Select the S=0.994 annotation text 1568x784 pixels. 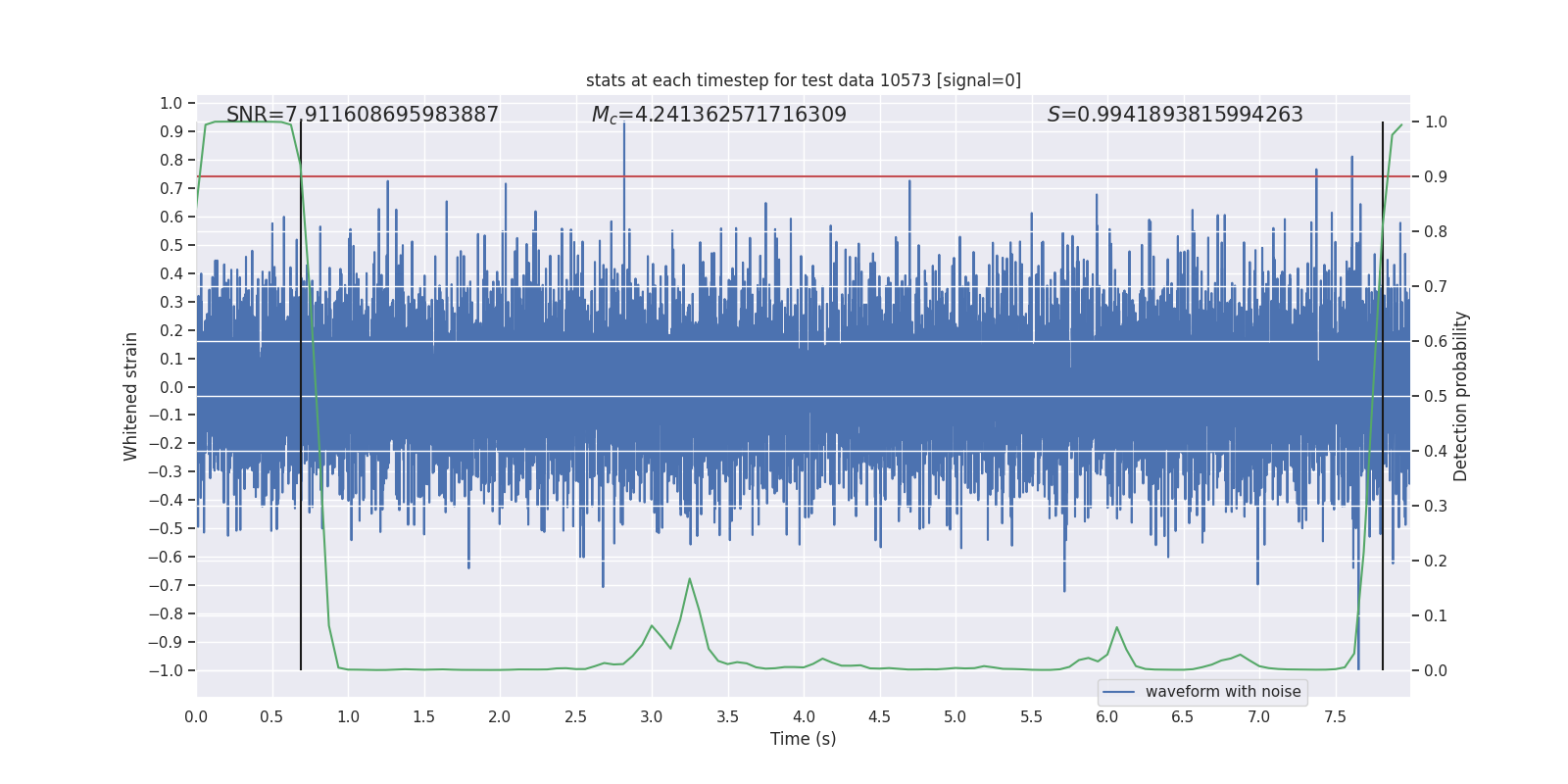pos(1174,115)
